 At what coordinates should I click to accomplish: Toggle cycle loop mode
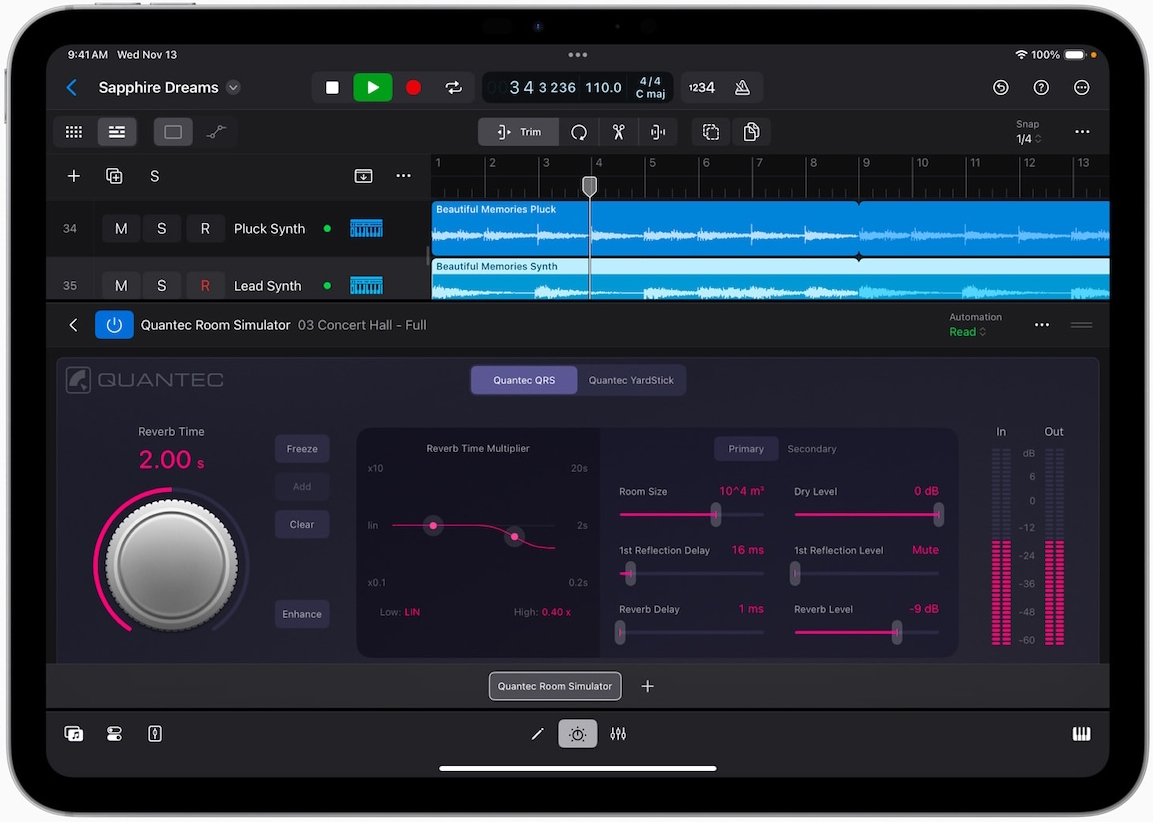454,87
